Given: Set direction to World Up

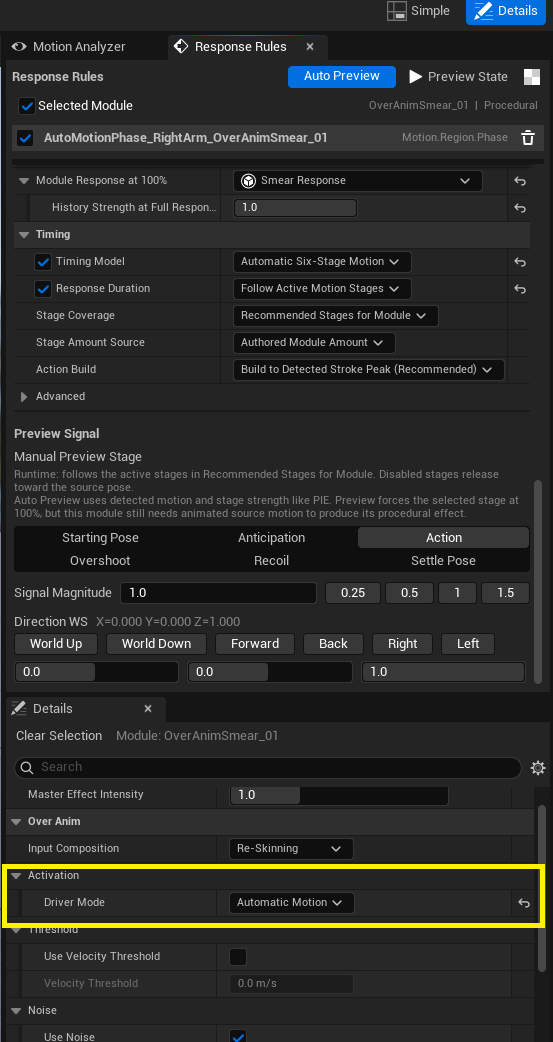Looking at the screenshot, I should pyautogui.click(x=56, y=643).
